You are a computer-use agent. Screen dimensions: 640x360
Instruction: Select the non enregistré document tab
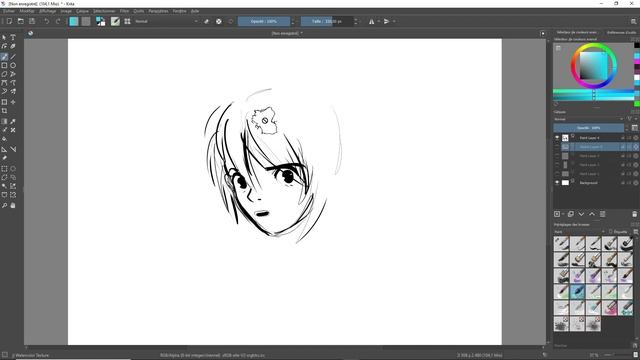(287, 33)
